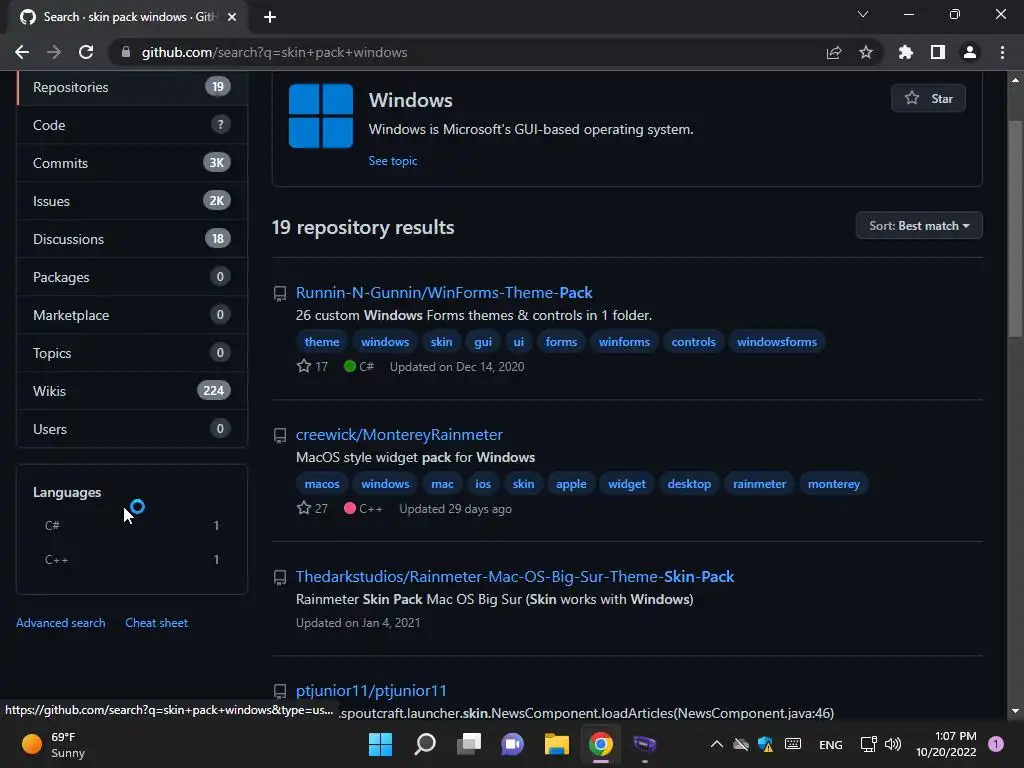This screenshot has width=1024, height=768.
Task: Select the Marketplace search filter
Action: [x=132, y=315]
